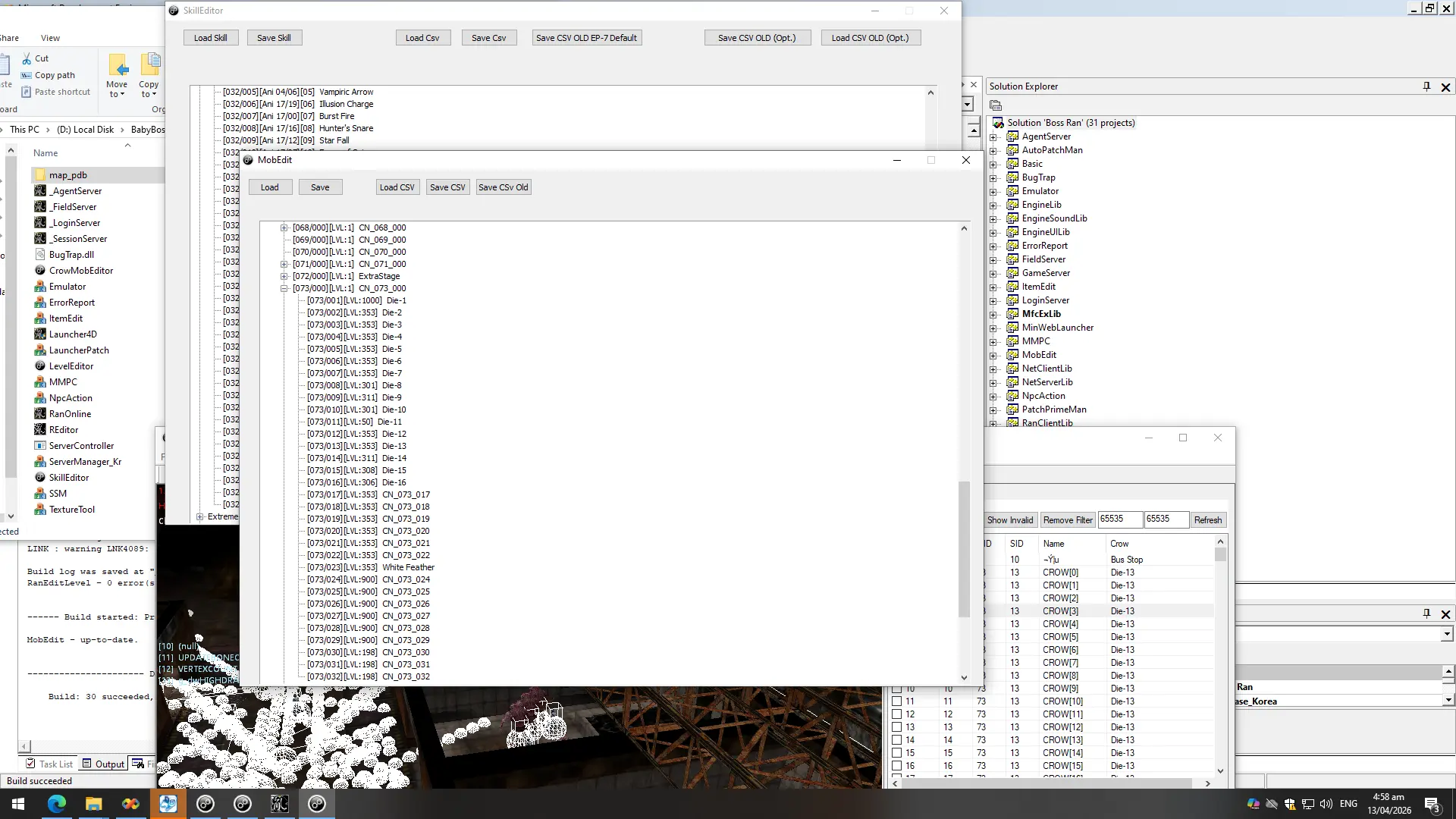Viewport: 1456px width, 819px height.
Task: Open Microsoft Edge from the taskbar
Action: pos(56,804)
